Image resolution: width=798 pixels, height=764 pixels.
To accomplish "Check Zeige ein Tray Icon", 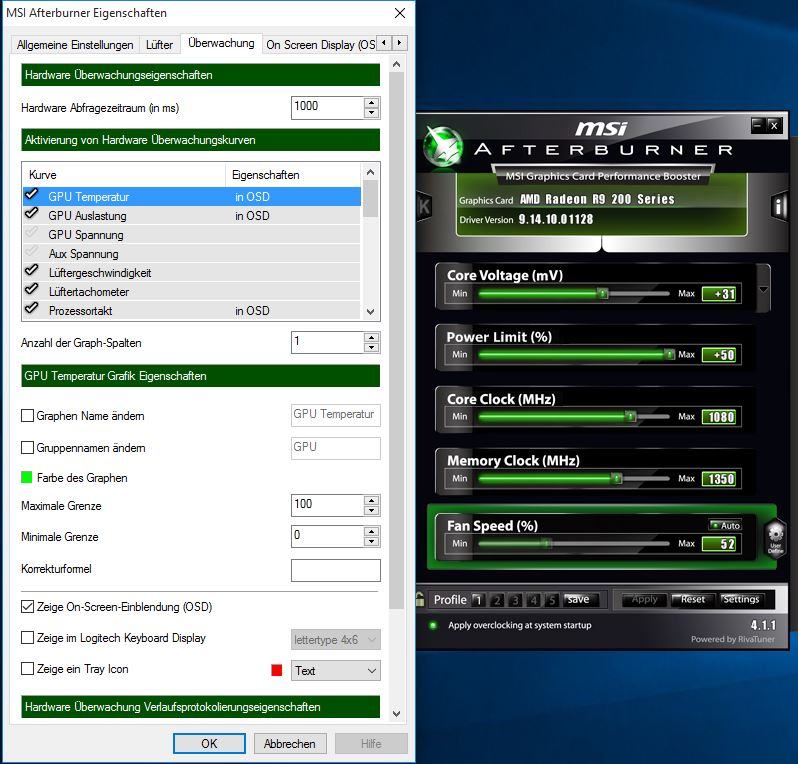I will 27,669.
